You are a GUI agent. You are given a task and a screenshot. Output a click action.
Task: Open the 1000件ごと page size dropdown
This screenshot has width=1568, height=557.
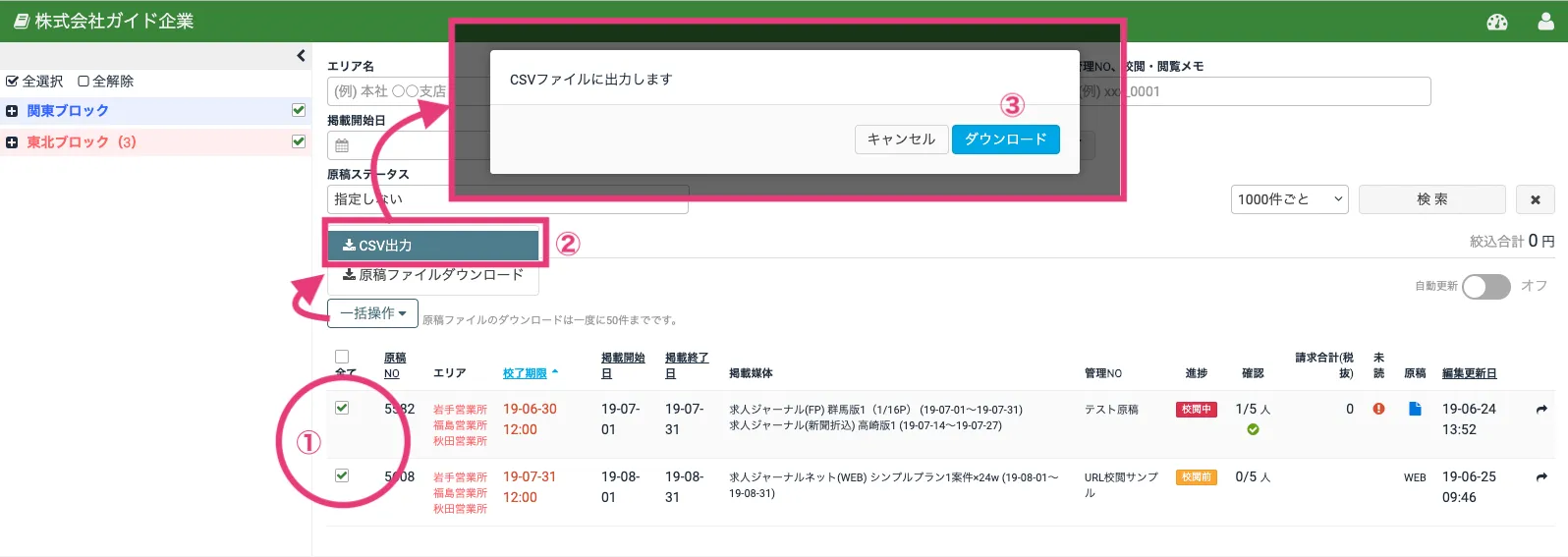coord(1289,199)
